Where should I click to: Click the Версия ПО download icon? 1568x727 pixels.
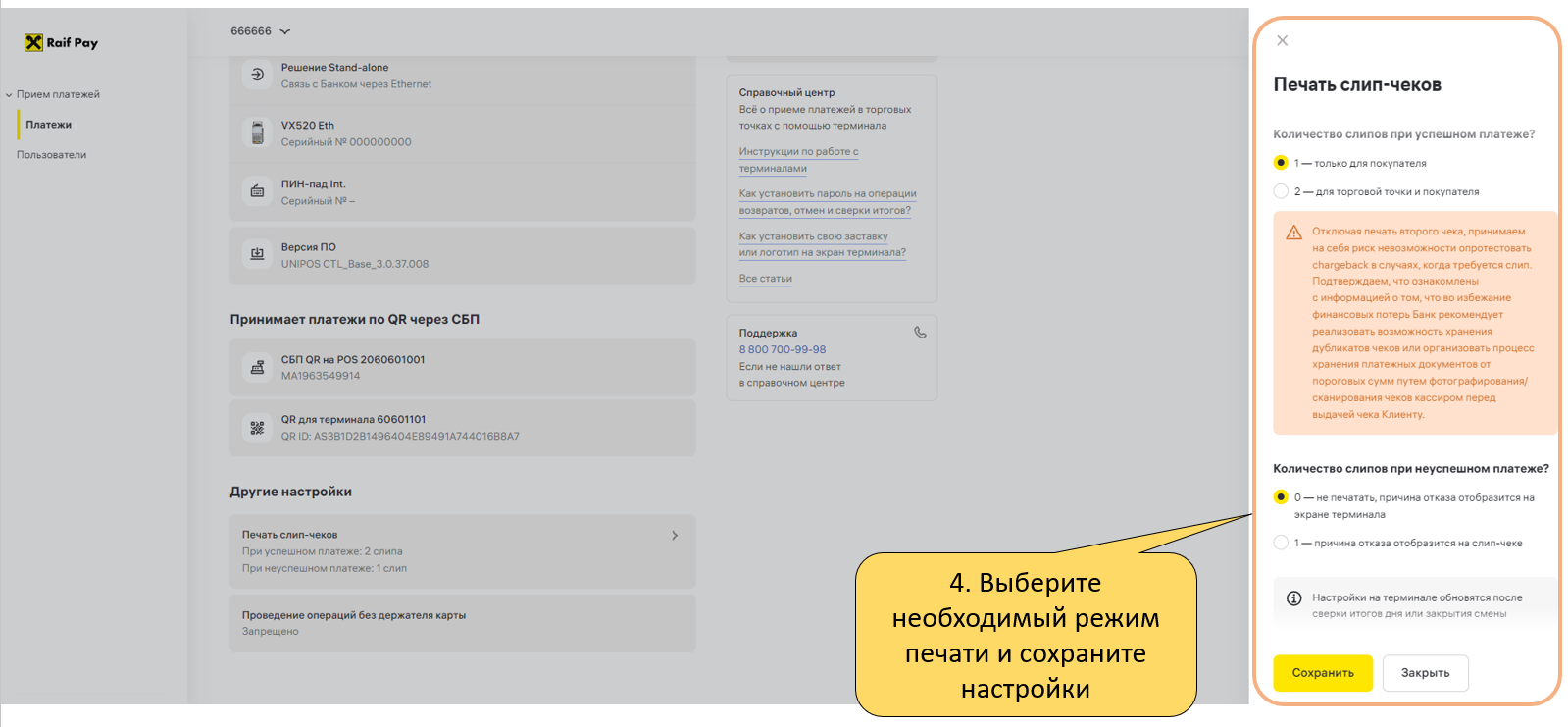coord(257,254)
